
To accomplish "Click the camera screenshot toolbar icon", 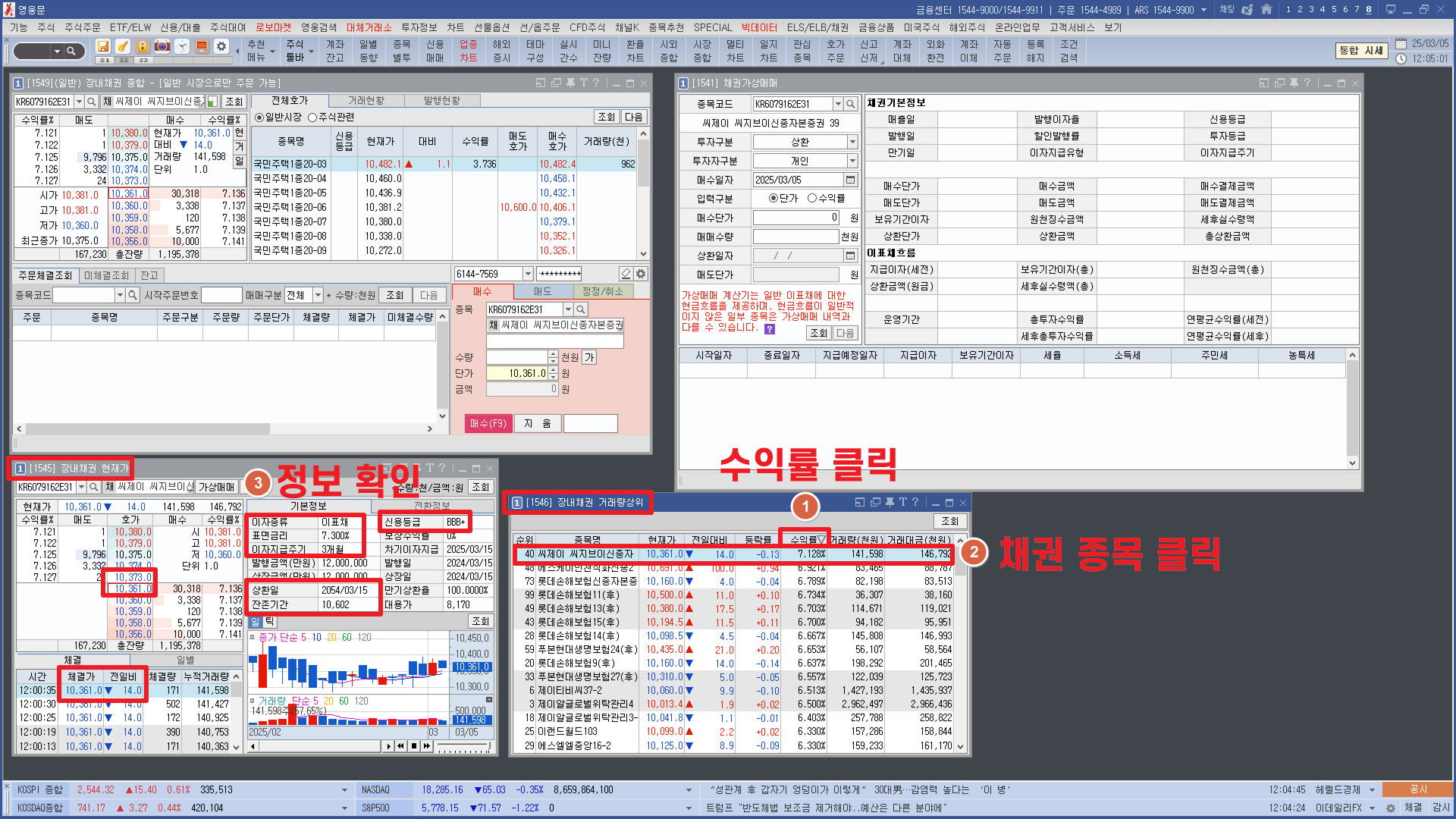I will click(162, 46).
